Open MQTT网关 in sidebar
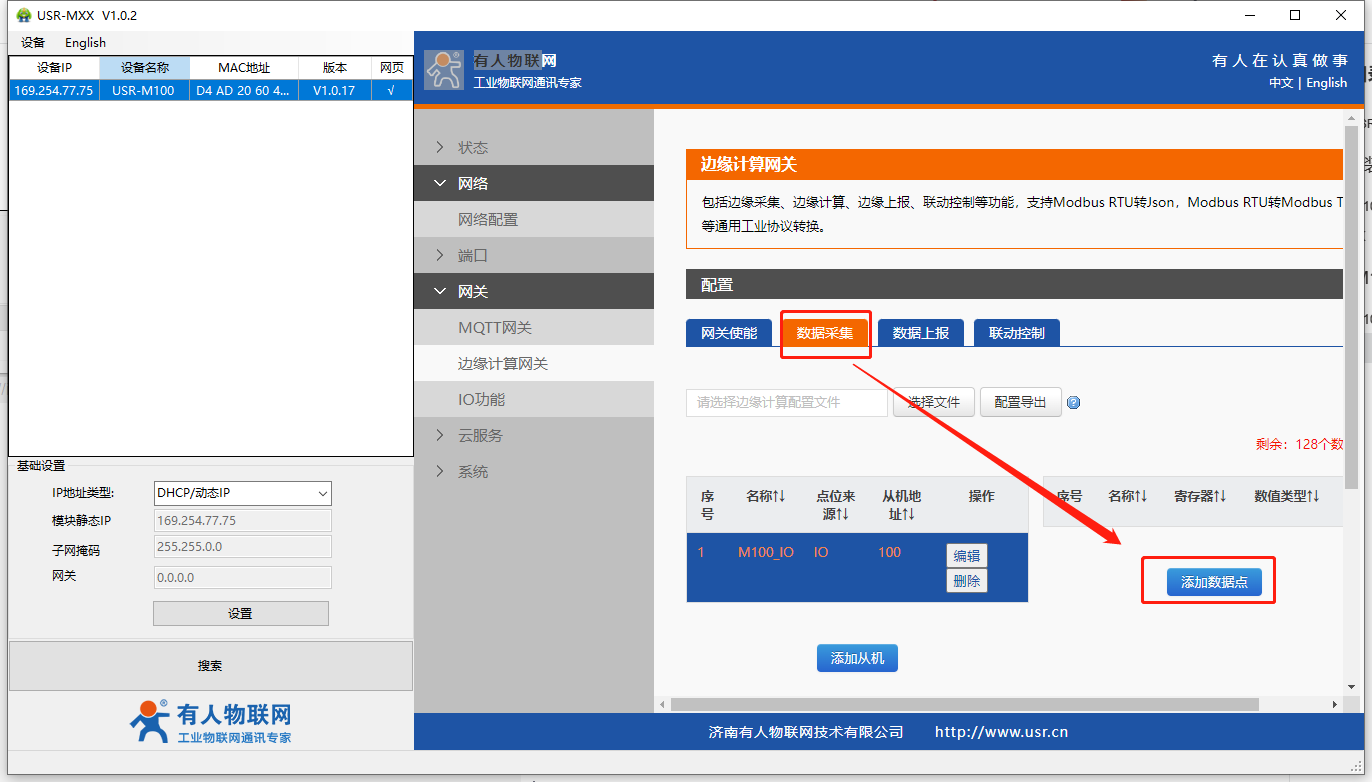This screenshot has height=782, width=1372. coord(534,327)
